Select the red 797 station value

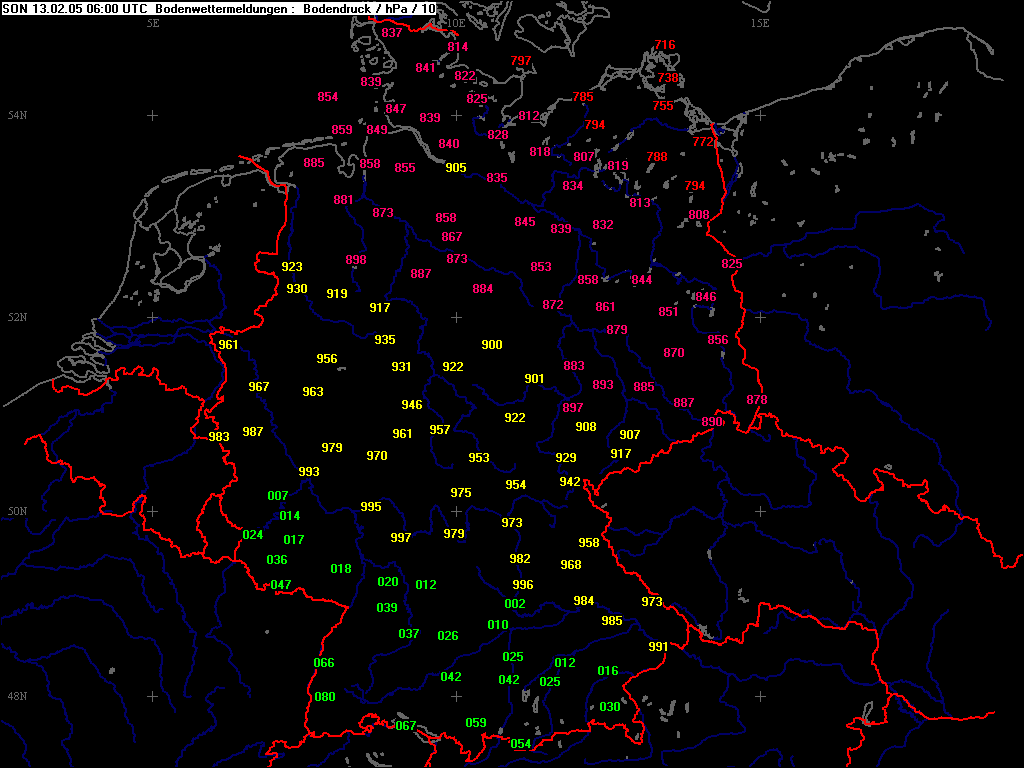click(521, 61)
